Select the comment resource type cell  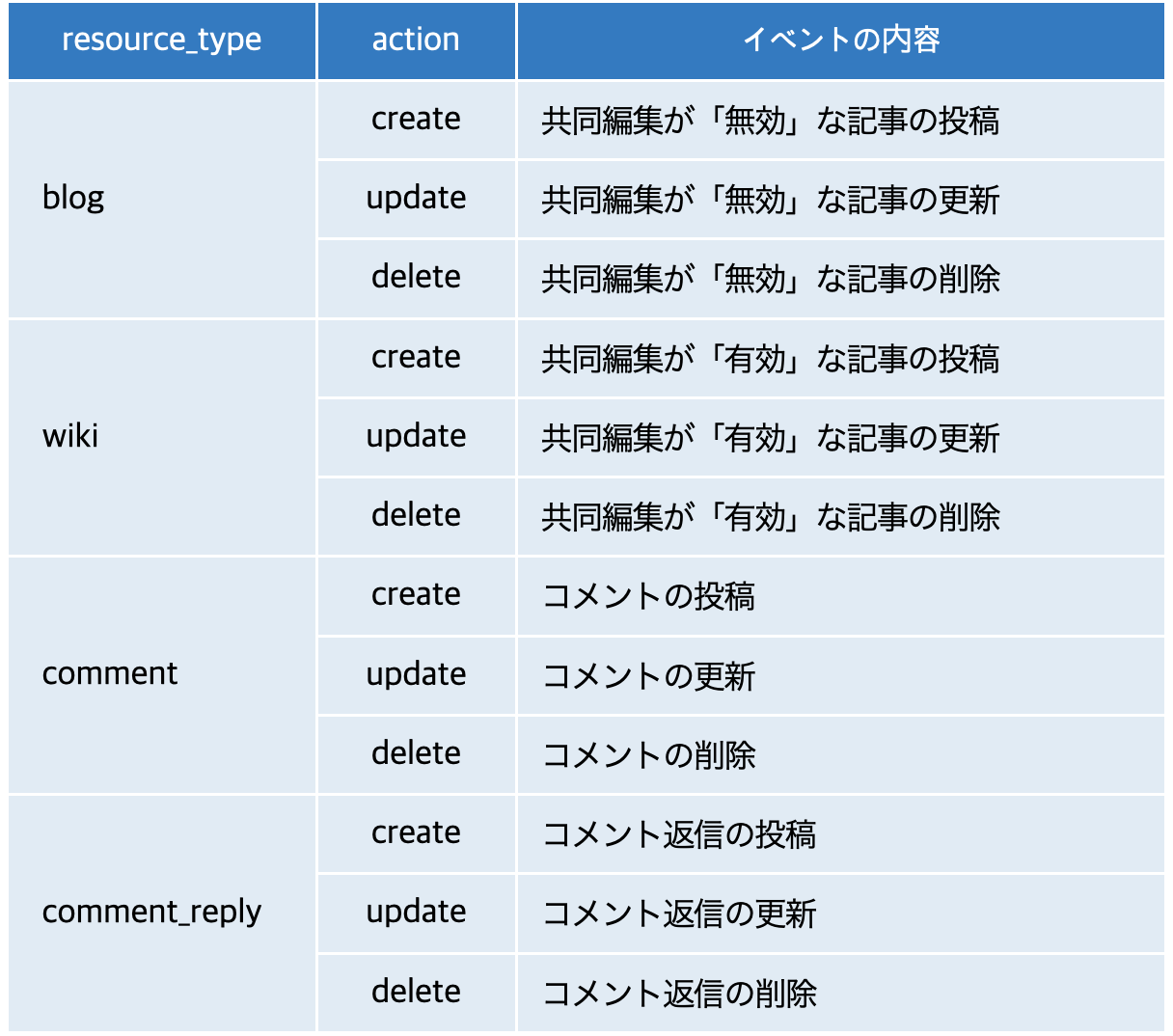[110, 673]
